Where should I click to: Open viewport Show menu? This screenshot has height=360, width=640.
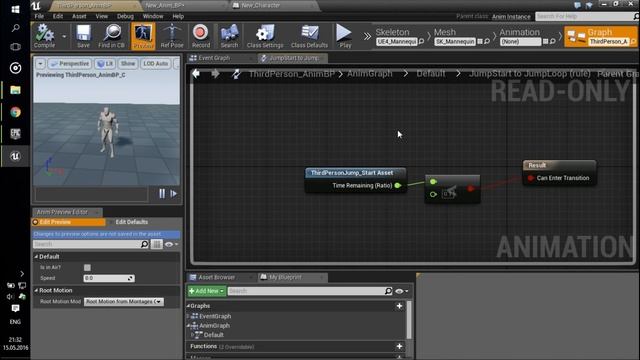tap(128, 64)
